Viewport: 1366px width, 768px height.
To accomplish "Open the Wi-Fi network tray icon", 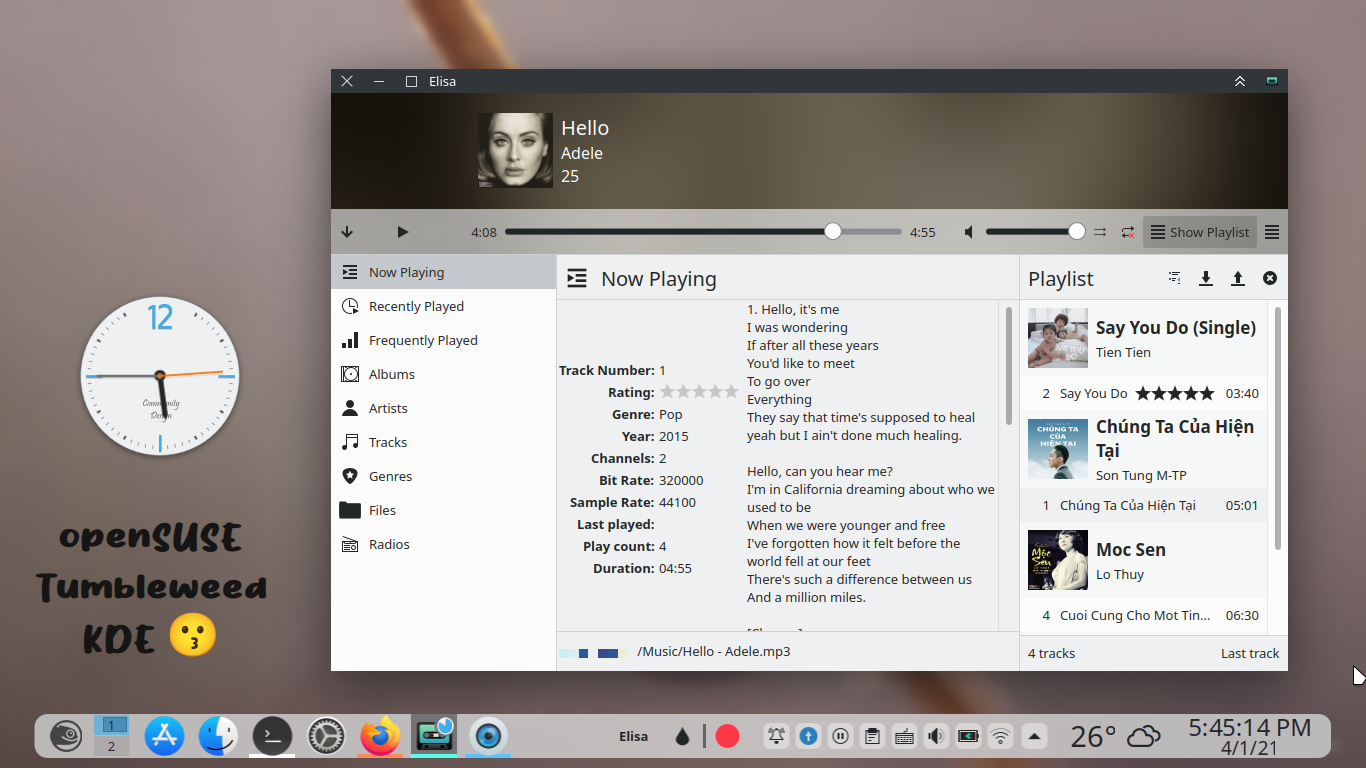I will pyautogui.click(x=1000, y=736).
